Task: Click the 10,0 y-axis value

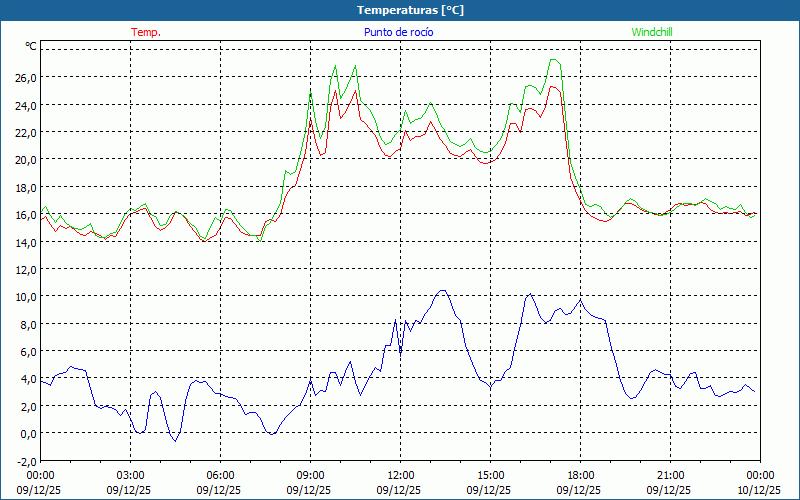Action: coord(26,297)
